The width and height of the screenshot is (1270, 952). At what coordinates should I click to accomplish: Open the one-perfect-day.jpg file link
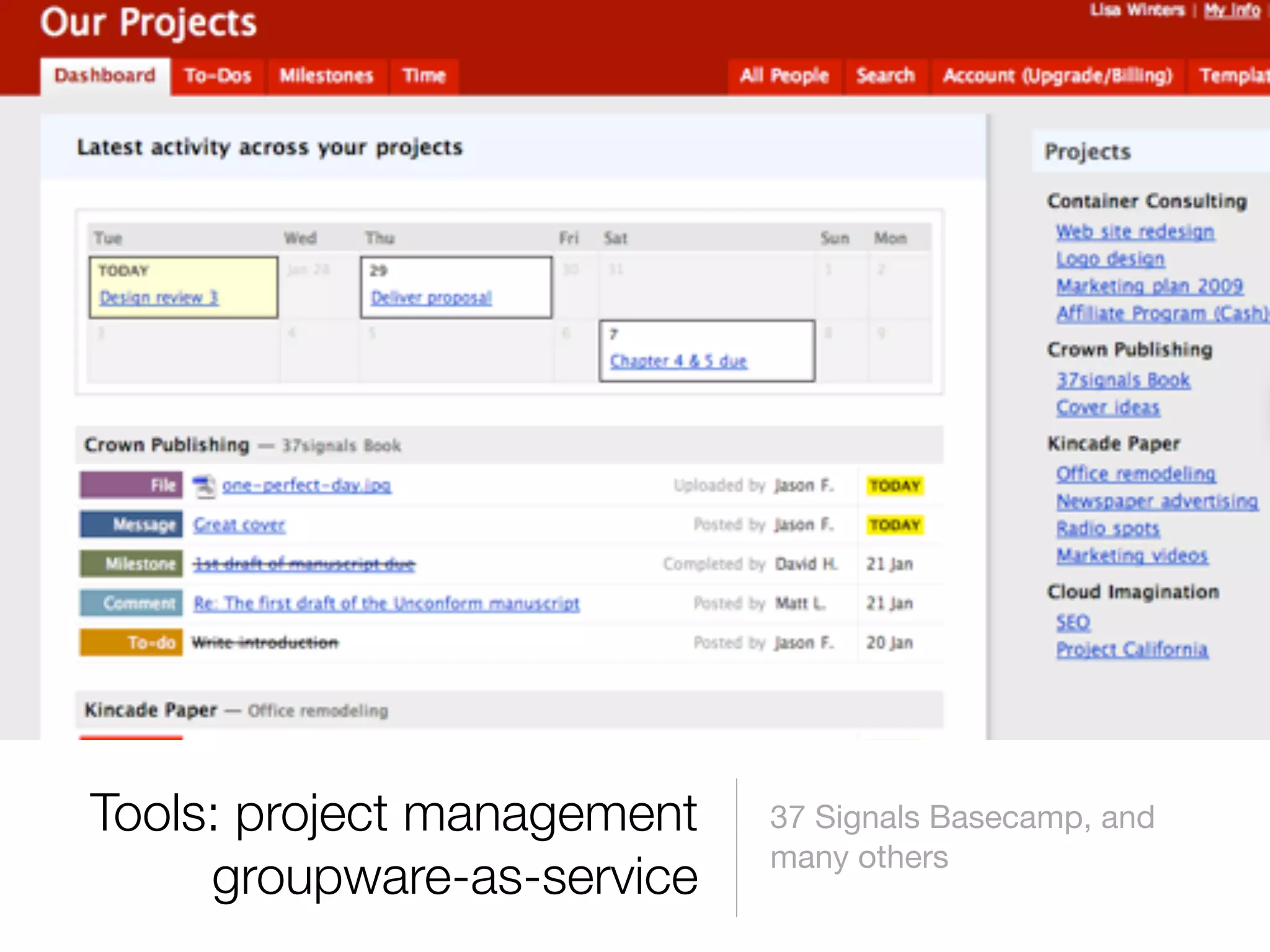[x=306, y=485]
